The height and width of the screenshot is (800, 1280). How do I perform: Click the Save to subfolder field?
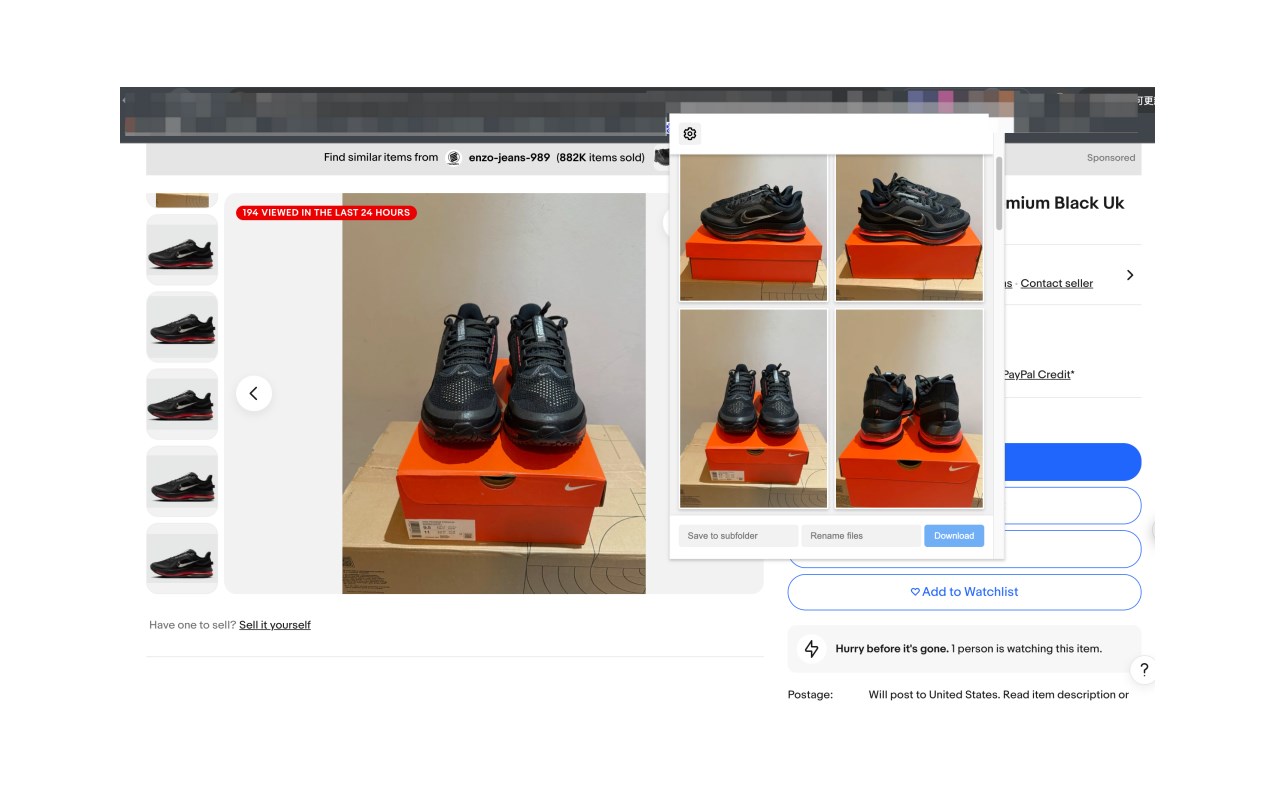click(738, 536)
